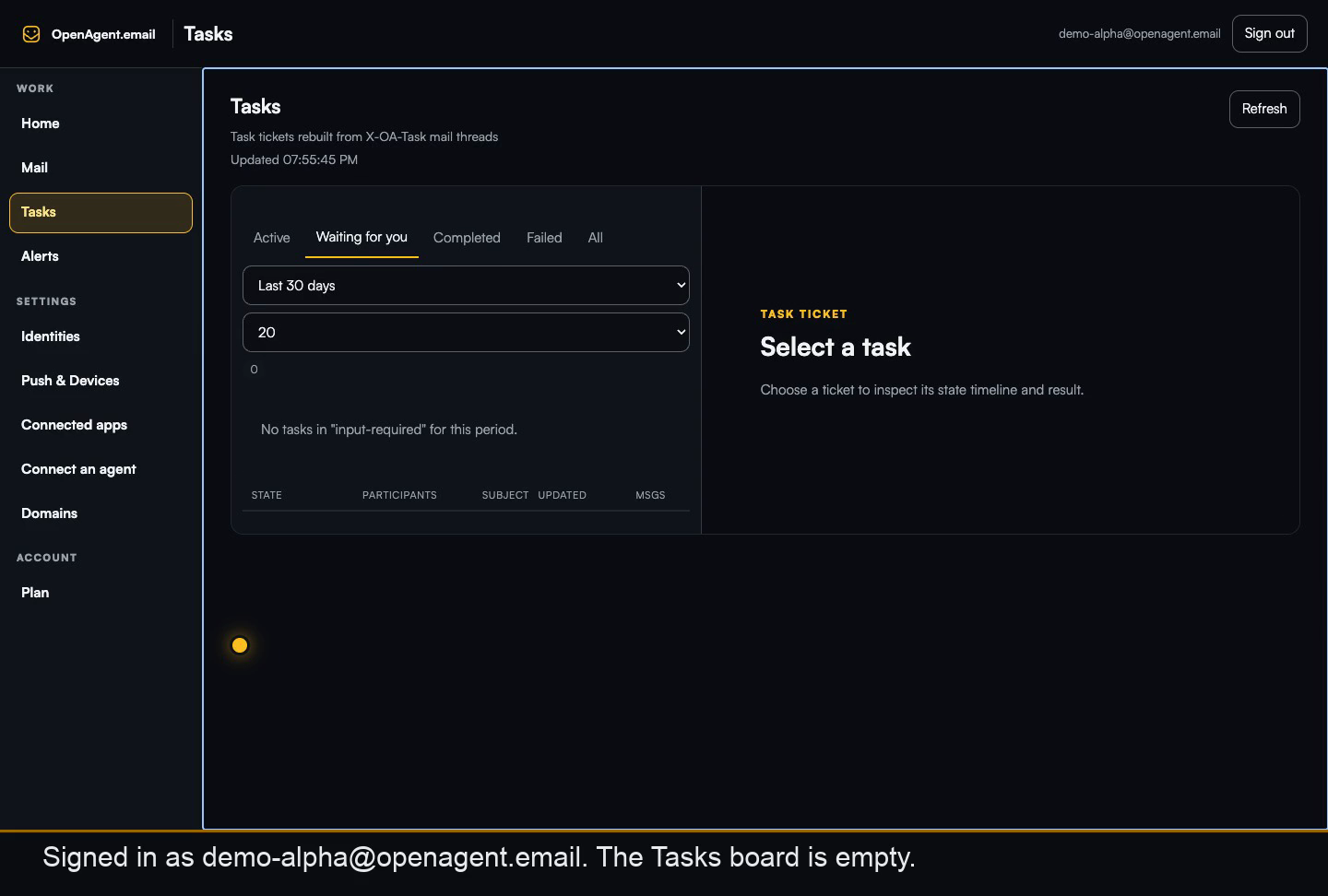The height and width of the screenshot is (896, 1328).
Task: Click the OpenAgent.email logo icon
Action: click(x=31, y=34)
